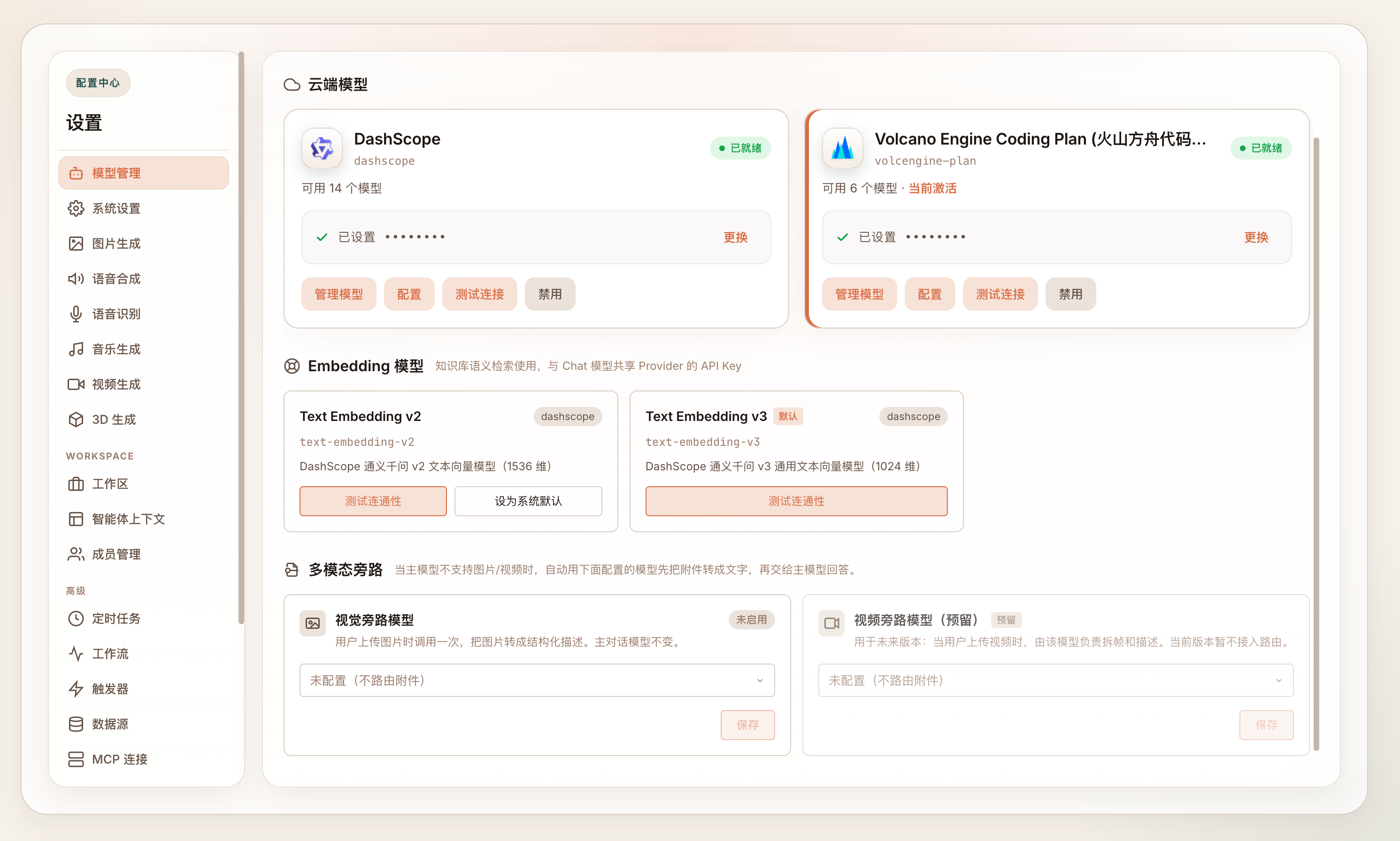The width and height of the screenshot is (1400, 841).
Task: Click the 视频旁路模型 video icon
Action: pyautogui.click(x=831, y=623)
